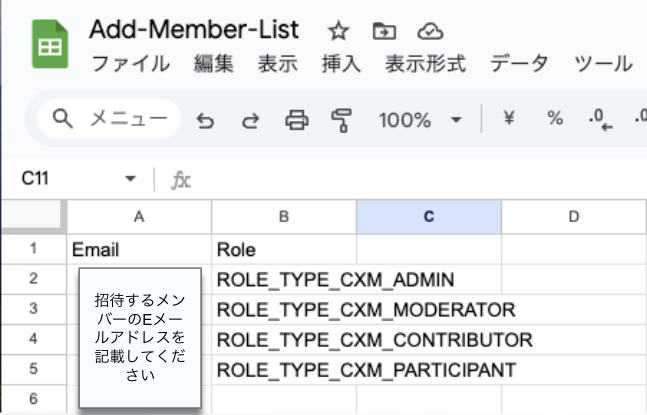Search menus with the メニュー box
647x415 pixels.
tap(109, 119)
